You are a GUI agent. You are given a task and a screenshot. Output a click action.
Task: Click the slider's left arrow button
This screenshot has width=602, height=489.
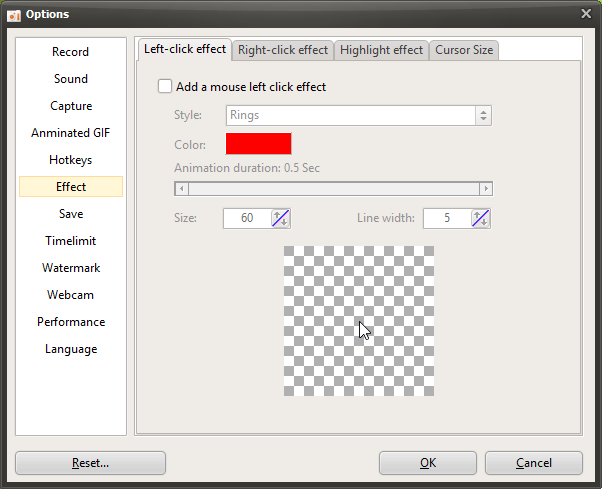pyautogui.click(x=181, y=188)
